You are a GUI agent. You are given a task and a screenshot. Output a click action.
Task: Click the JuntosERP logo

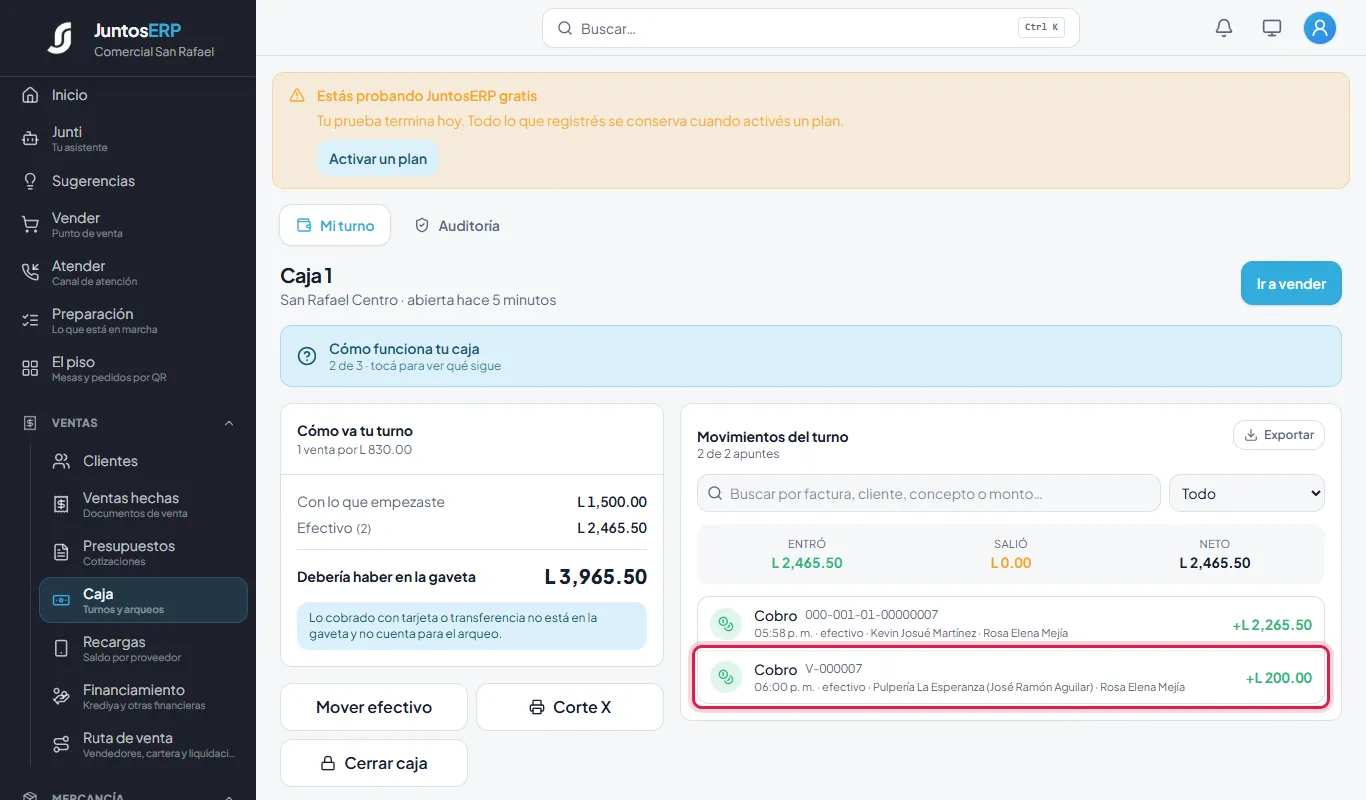pyautogui.click(x=60, y=38)
